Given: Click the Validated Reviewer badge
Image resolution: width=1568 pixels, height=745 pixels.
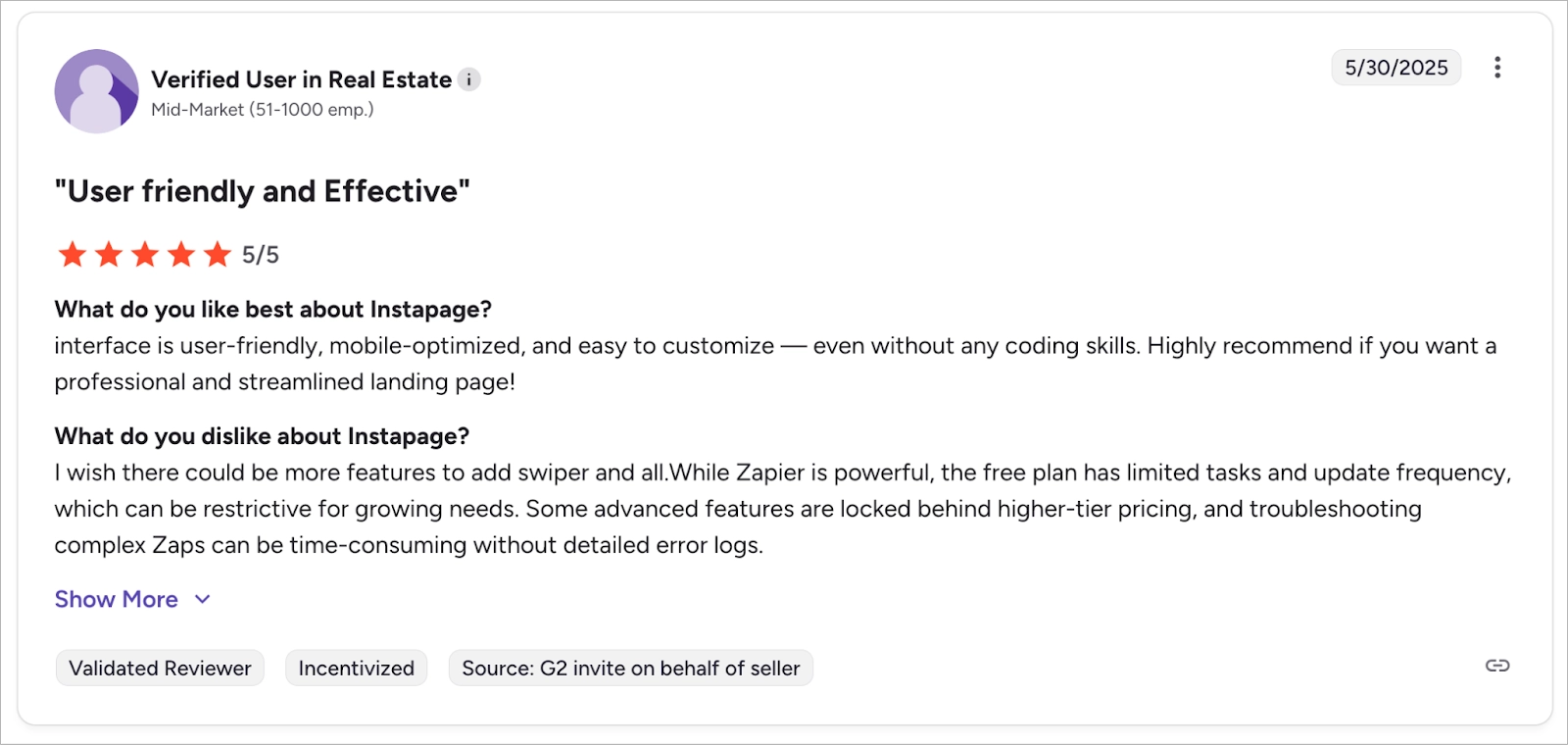Looking at the screenshot, I should [x=160, y=669].
